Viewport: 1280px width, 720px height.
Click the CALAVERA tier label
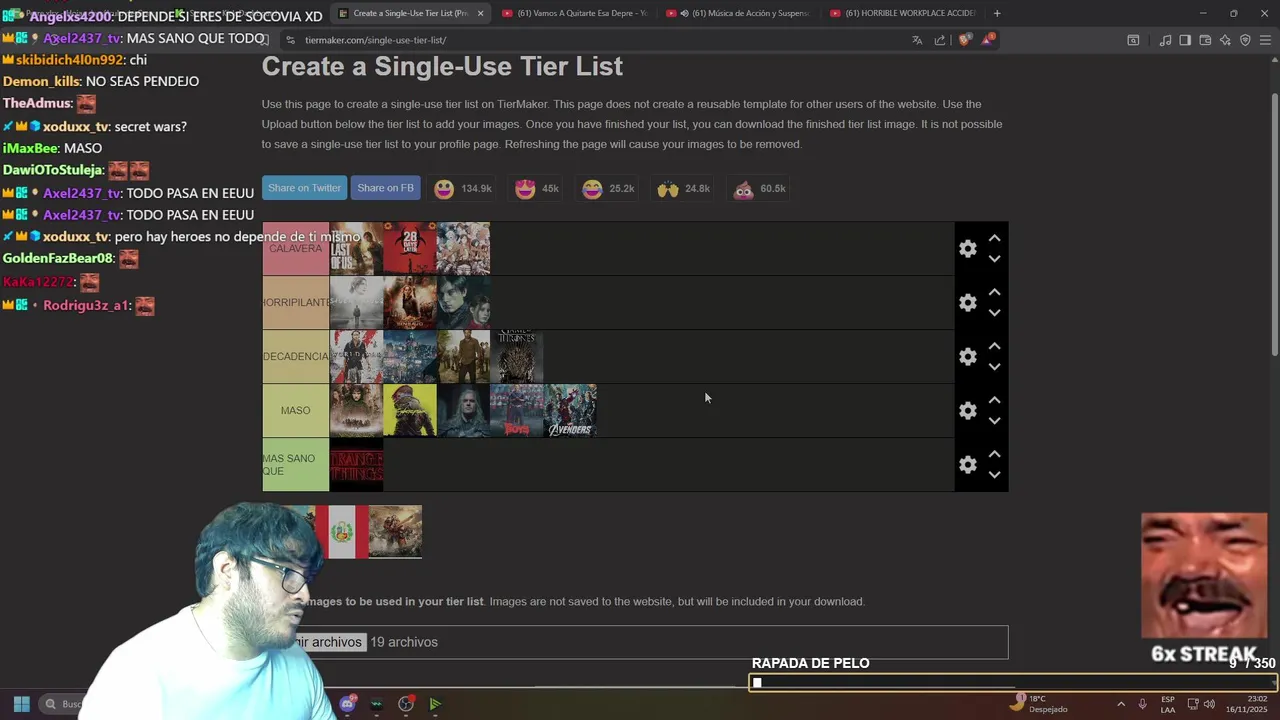[x=296, y=249]
